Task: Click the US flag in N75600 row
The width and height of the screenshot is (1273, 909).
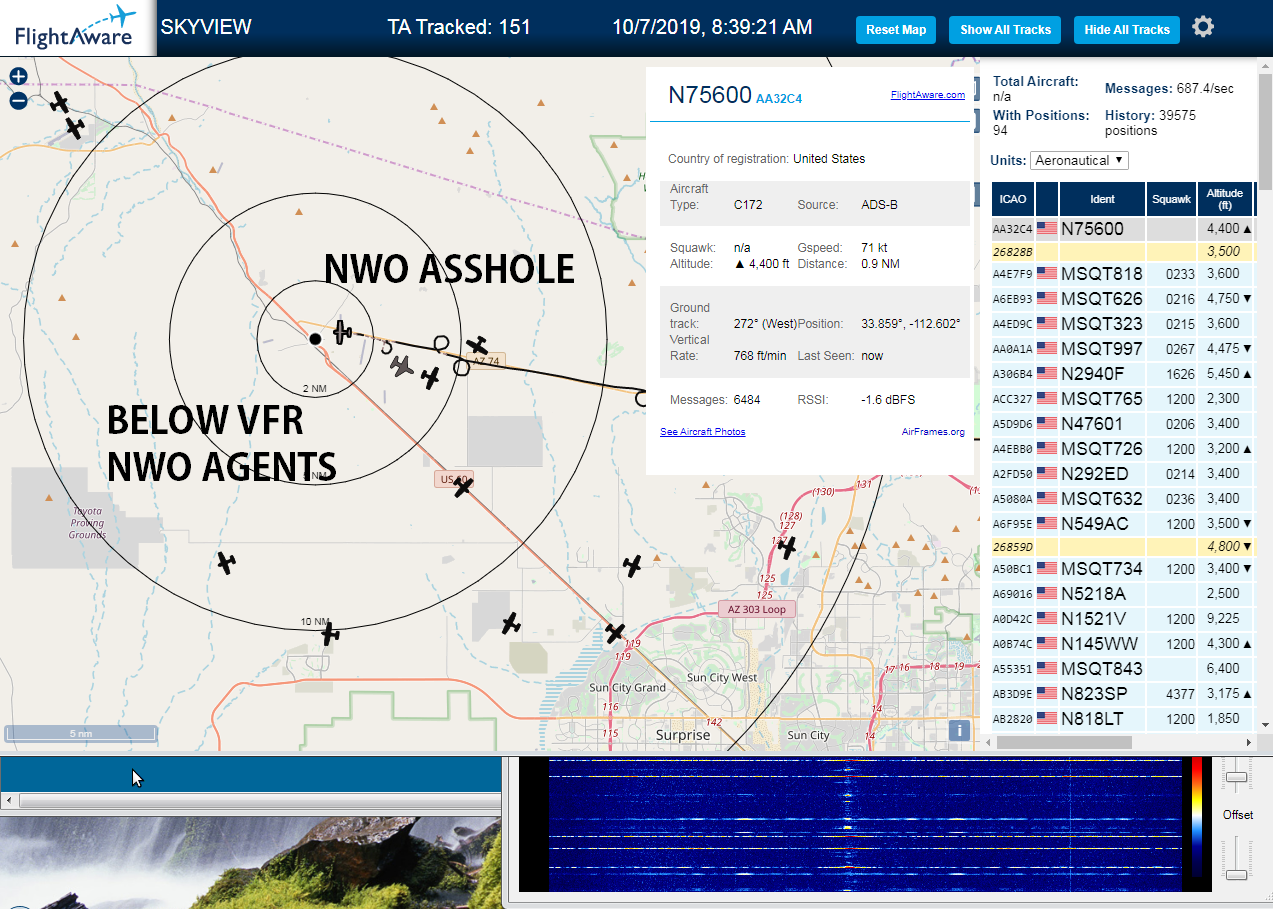Action: [1047, 229]
